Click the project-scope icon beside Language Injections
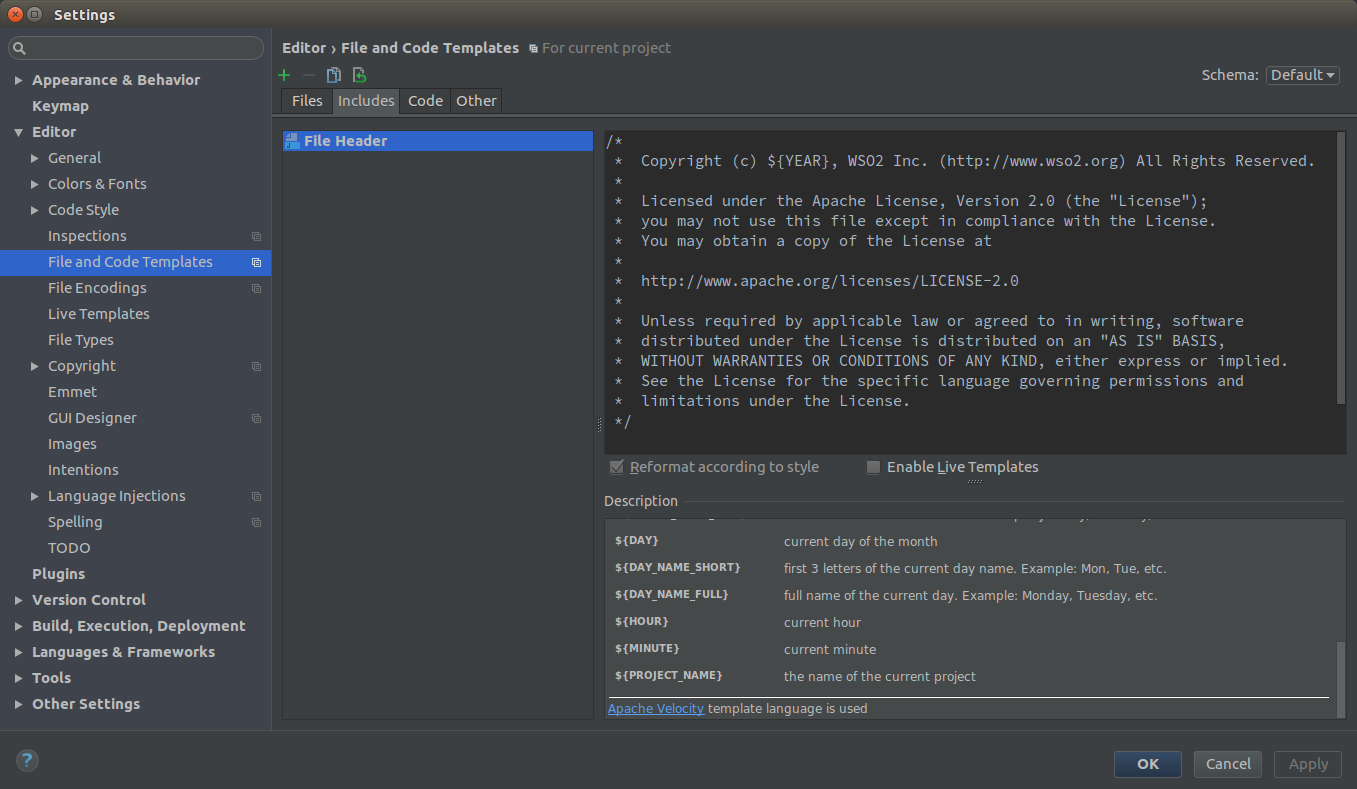Screen dimensions: 1357x789 (257, 497)
